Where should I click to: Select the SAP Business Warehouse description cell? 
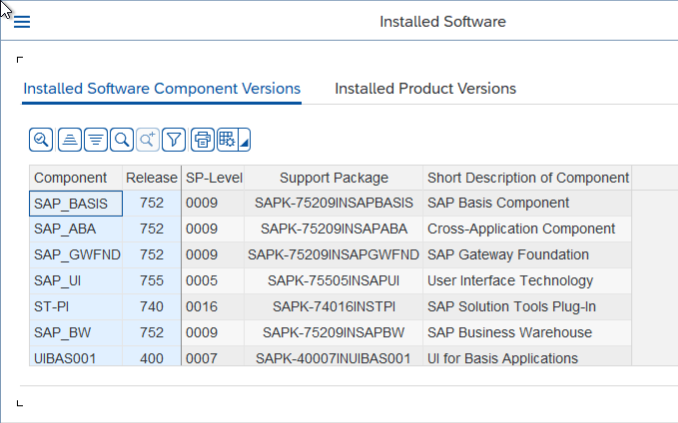click(527, 333)
